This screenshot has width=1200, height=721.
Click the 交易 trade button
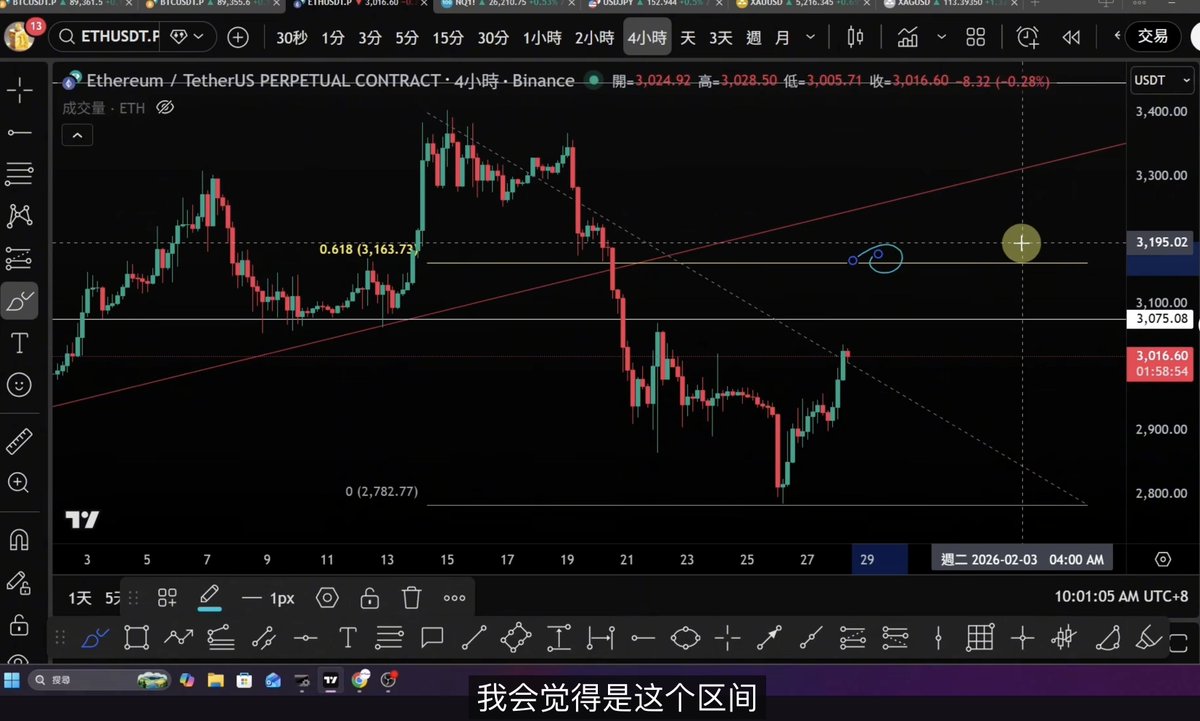pyautogui.click(x=1153, y=37)
